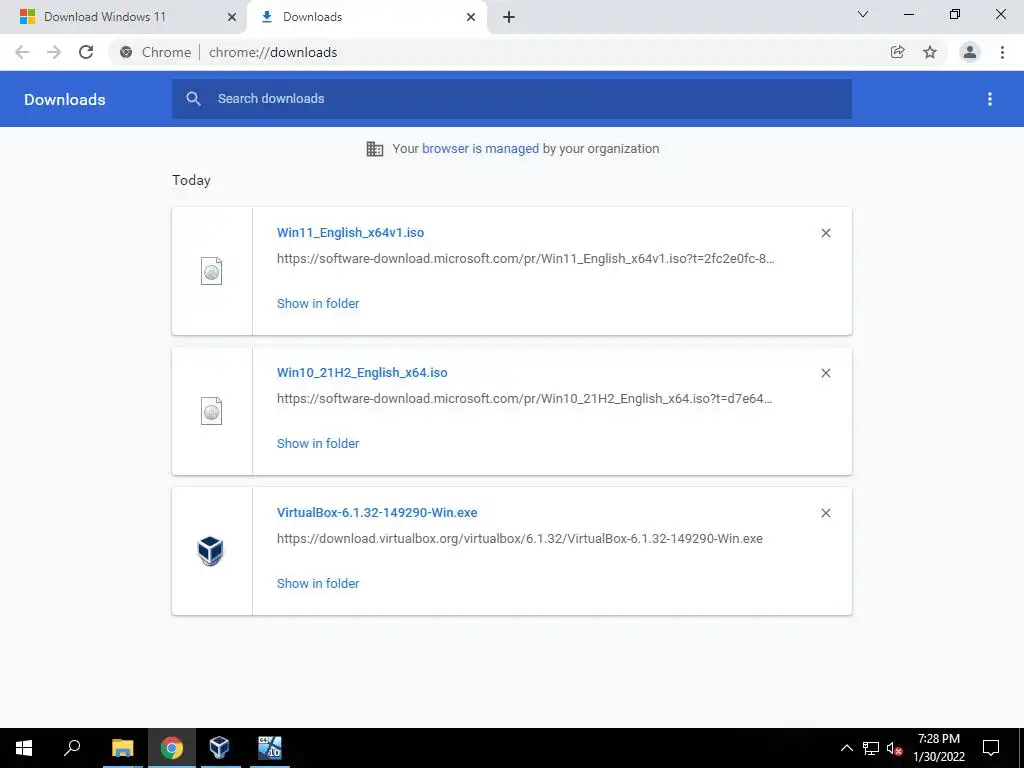Open the clock and date flyout
Viewport: 1024px width, 768px height.
[939, 748]
